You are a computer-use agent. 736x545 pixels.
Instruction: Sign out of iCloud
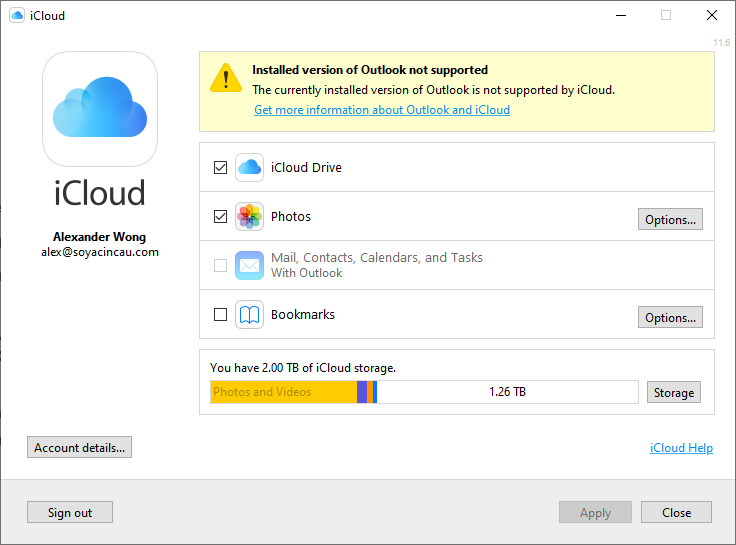(70, 512)
